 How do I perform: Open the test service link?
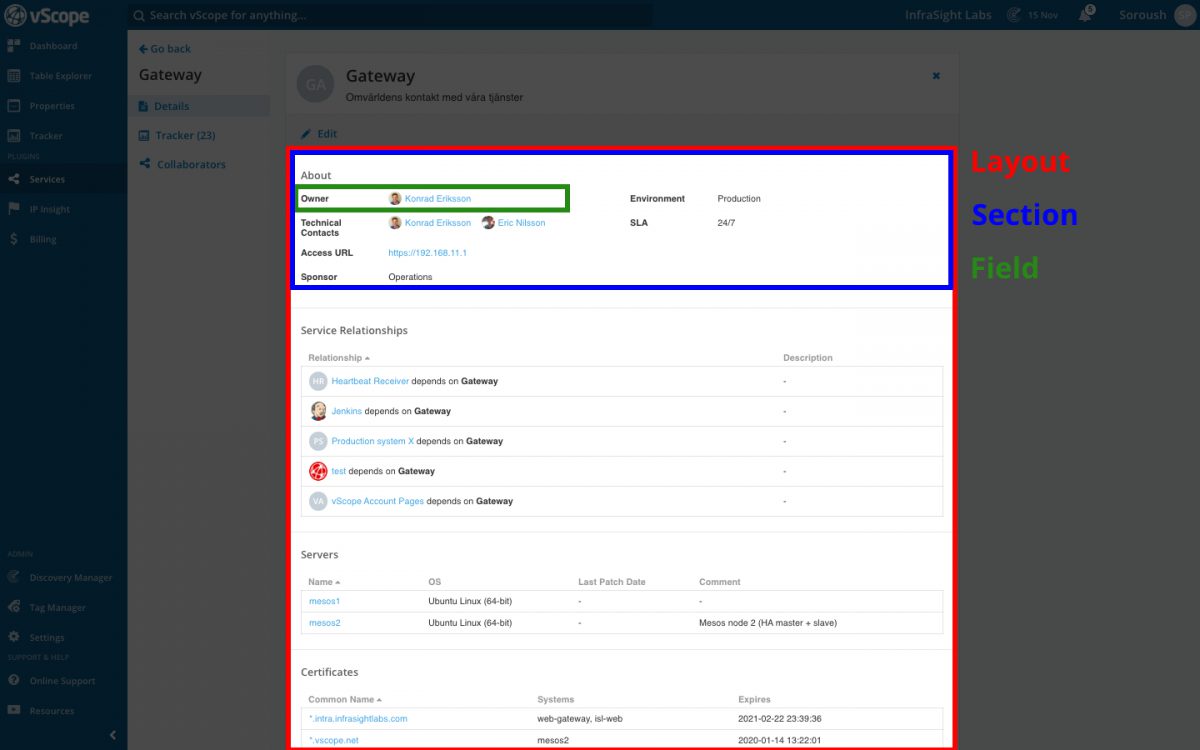click(x=339, y=471)
